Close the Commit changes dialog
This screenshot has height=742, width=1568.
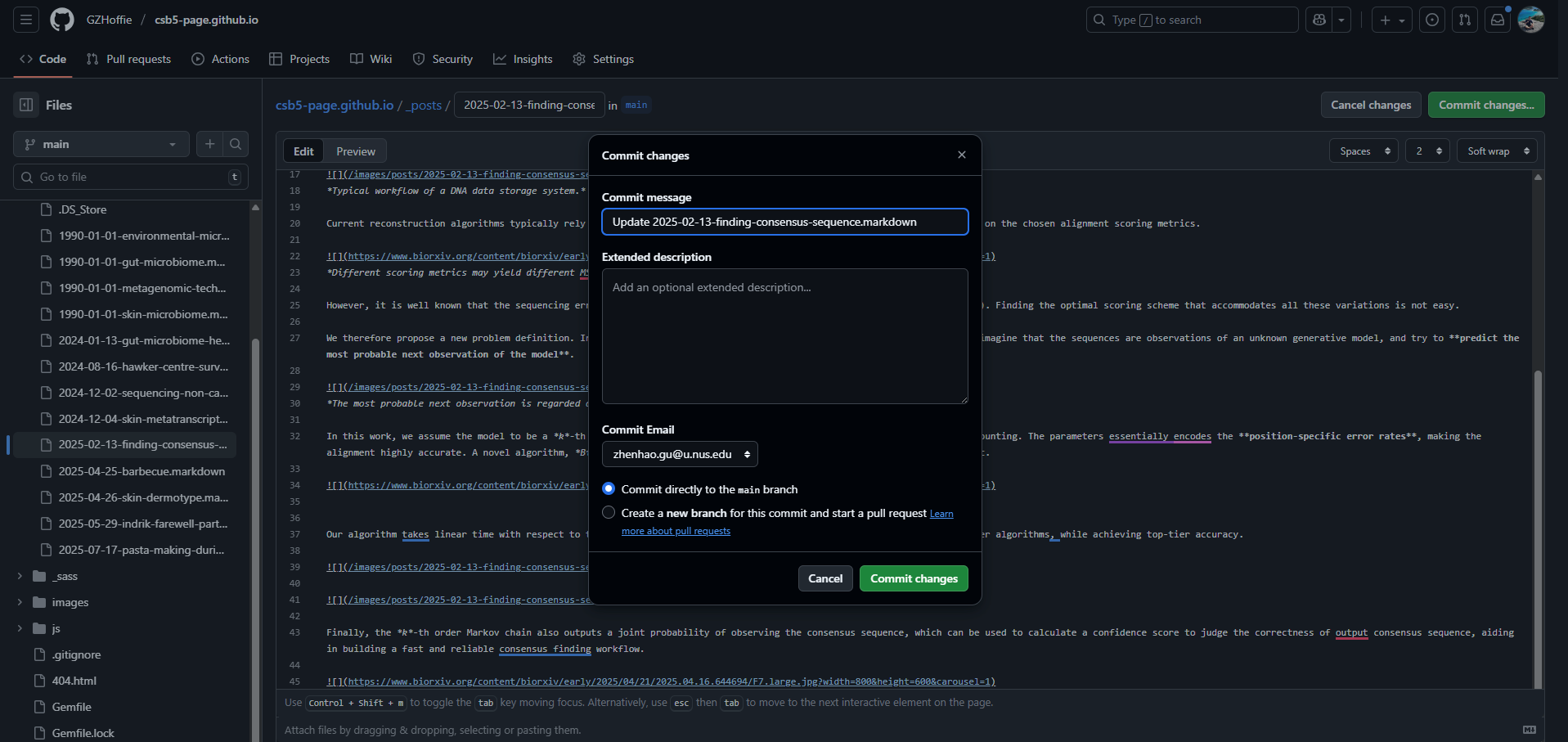click(x=962, y=155)
